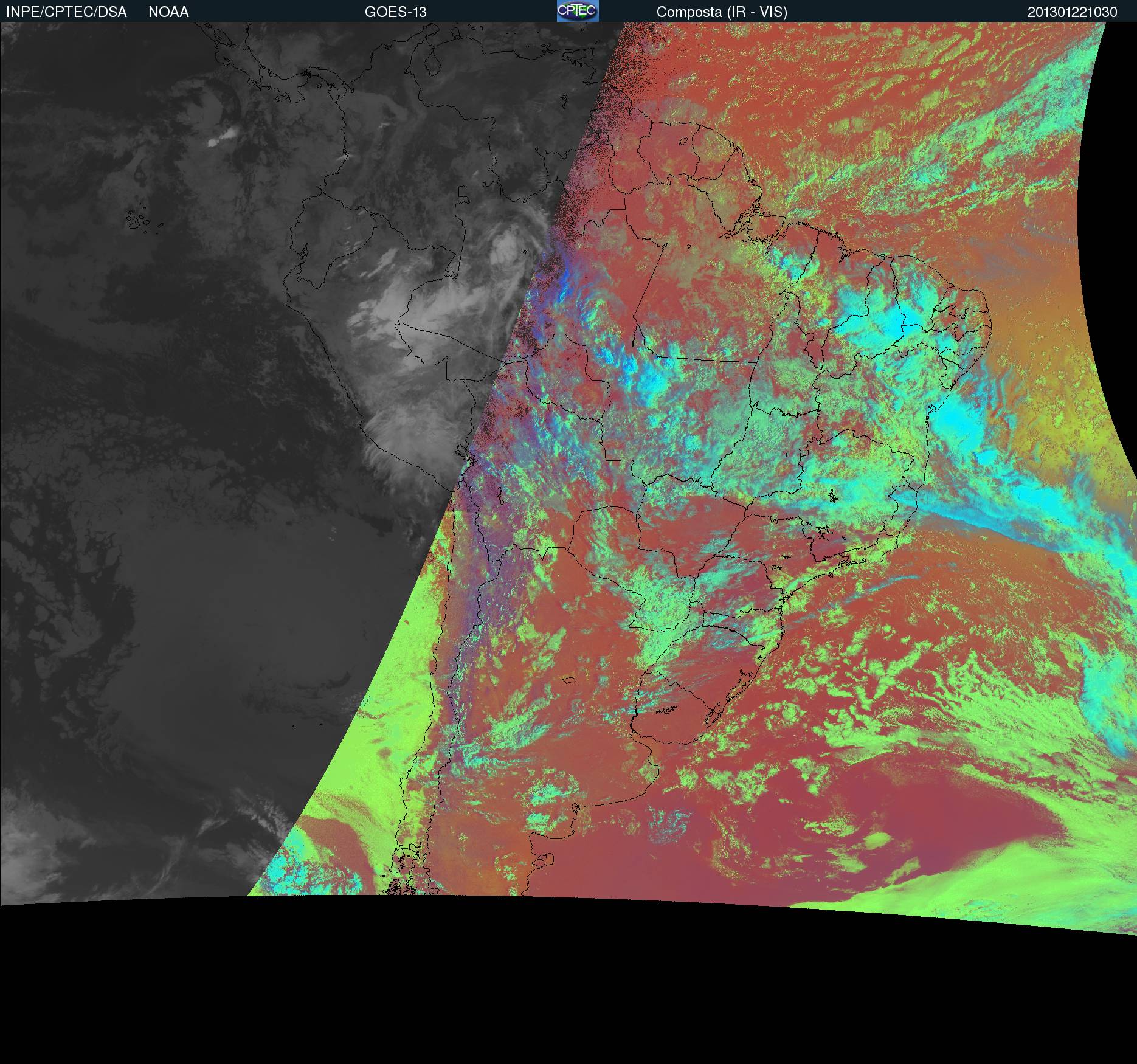Click the spiral cloud system over Colombia
This screenshot has height=1064, width=1137.
point(503,249)
